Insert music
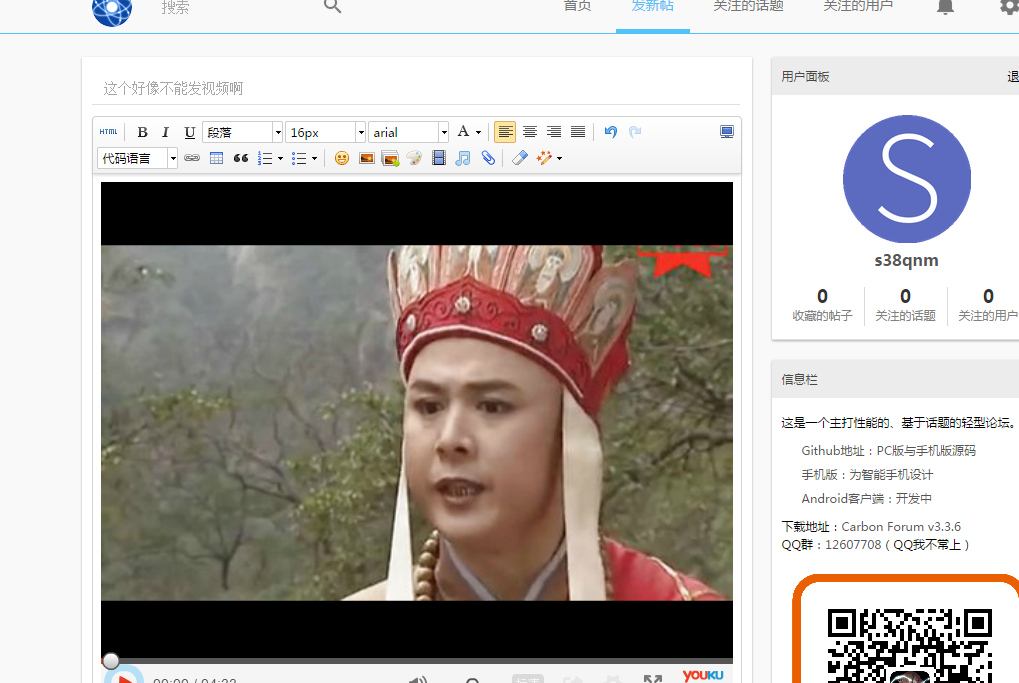This screenshot has width=1019, height=683. click(463, 158)
